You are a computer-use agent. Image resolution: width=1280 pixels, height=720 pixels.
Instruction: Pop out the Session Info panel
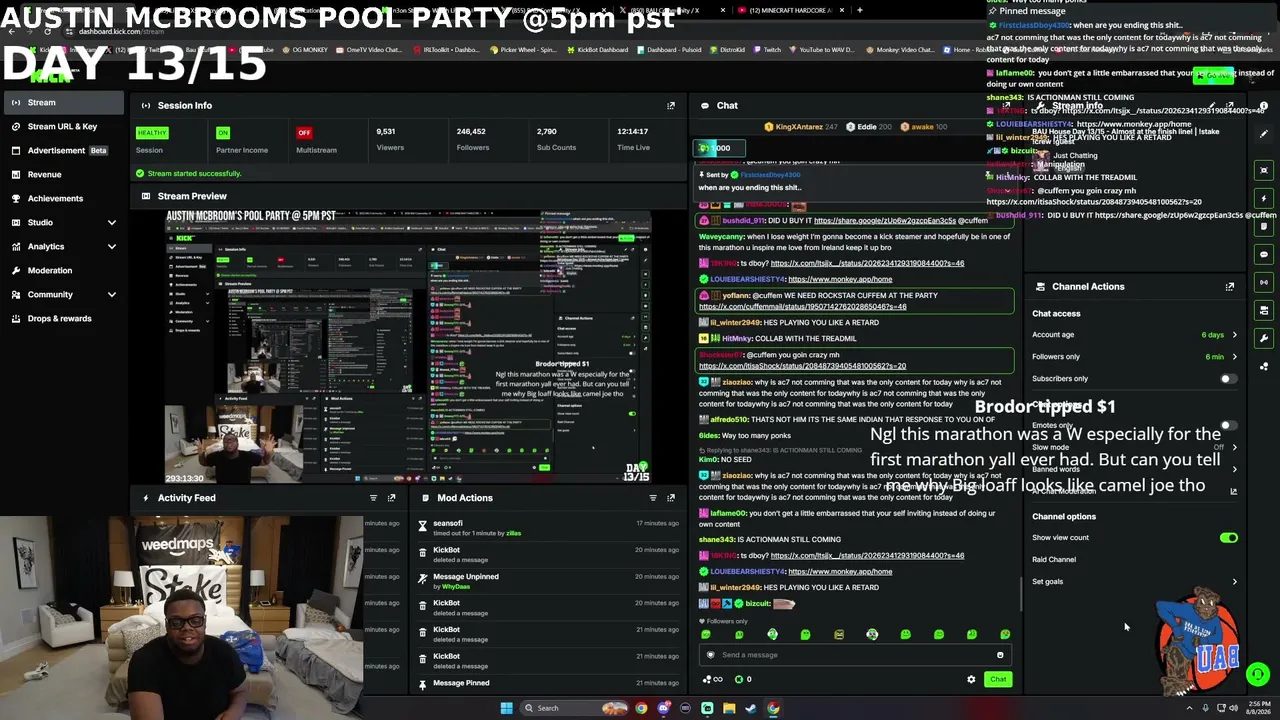[x=671, y=105]
